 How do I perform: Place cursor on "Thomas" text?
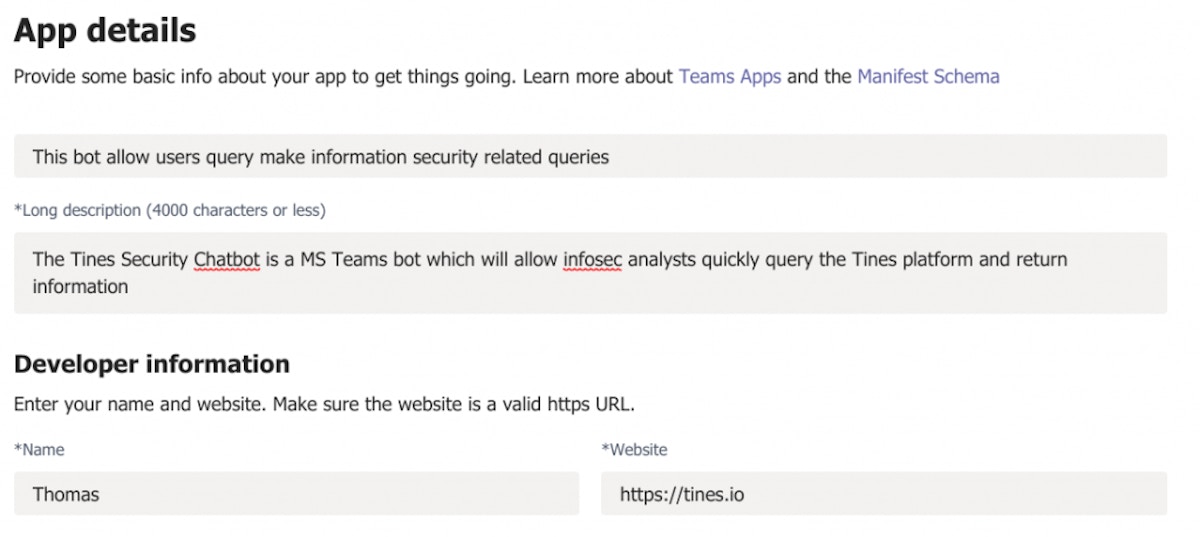point(66,494)
